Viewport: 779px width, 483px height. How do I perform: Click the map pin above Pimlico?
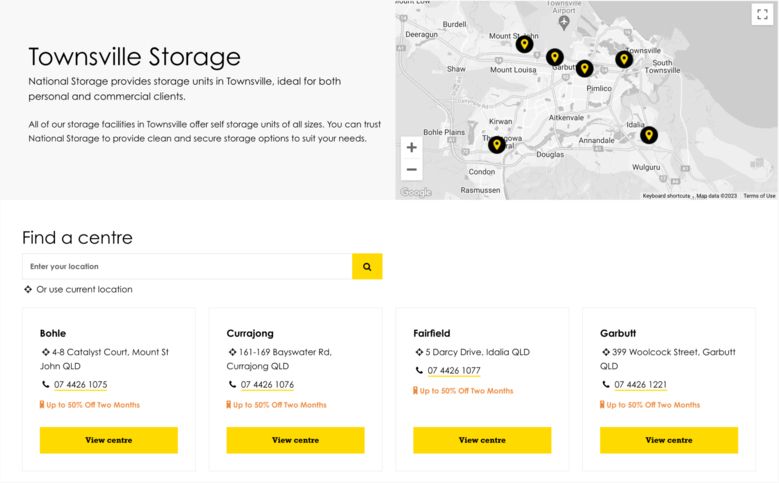pos(585,68)
